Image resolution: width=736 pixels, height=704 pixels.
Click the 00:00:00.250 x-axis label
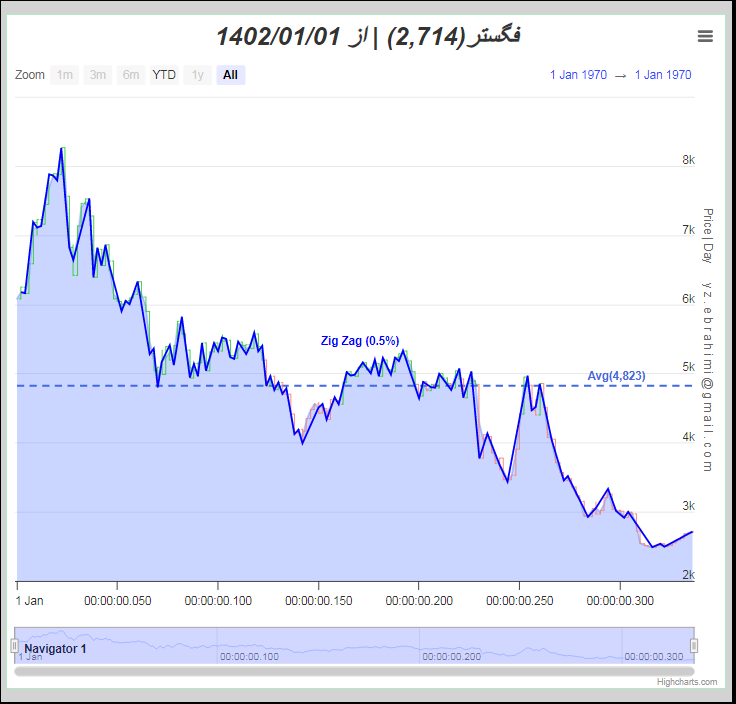pyautogui.click(x=520, y=601)
